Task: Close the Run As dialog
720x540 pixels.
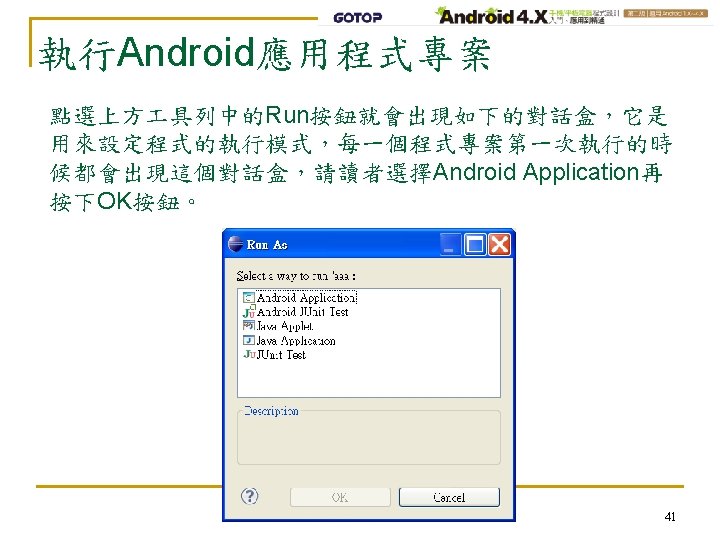Action: click(x=499, y=244)
